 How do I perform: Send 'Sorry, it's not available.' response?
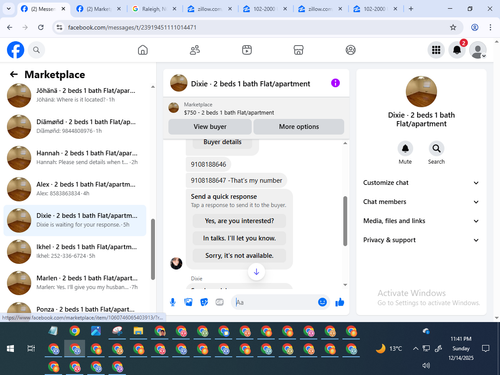coord(239,256)
